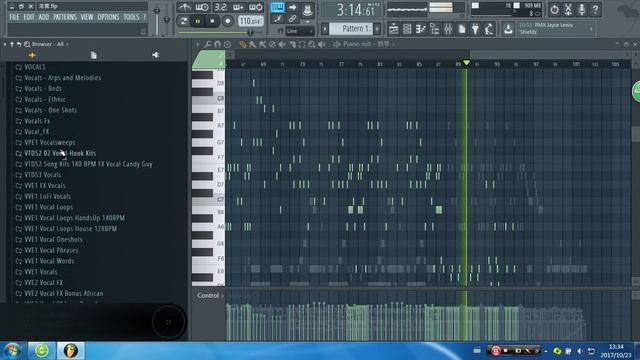Open the help question mark icon
Screen dimensions: 640x360
tap(596, 9)
